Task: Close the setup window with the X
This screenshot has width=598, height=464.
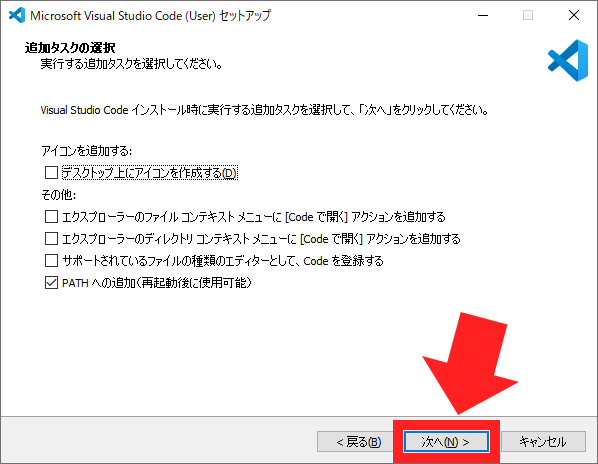Action: (574, 15)
